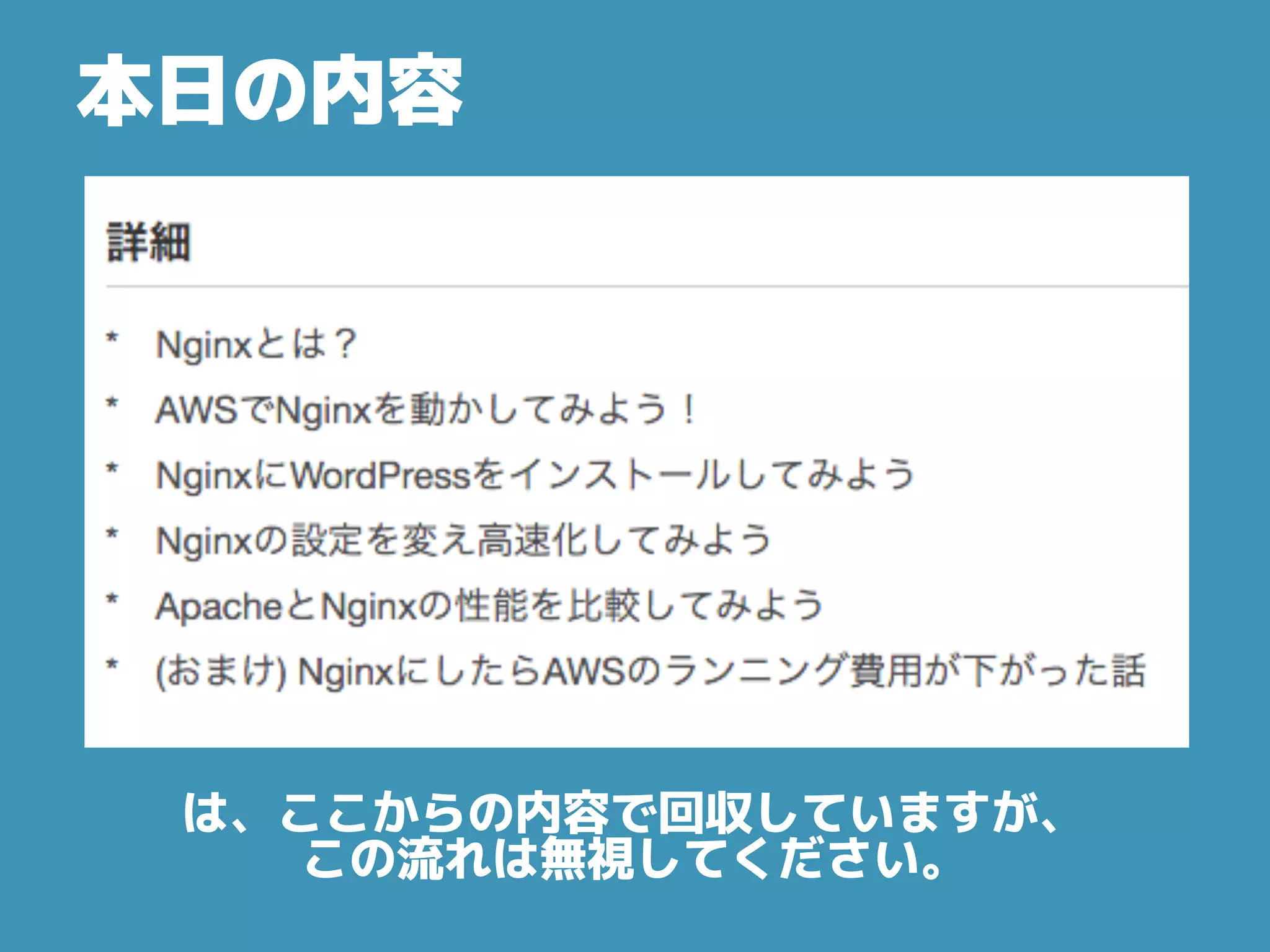Click the 詳細 heading

click(148, 242)
